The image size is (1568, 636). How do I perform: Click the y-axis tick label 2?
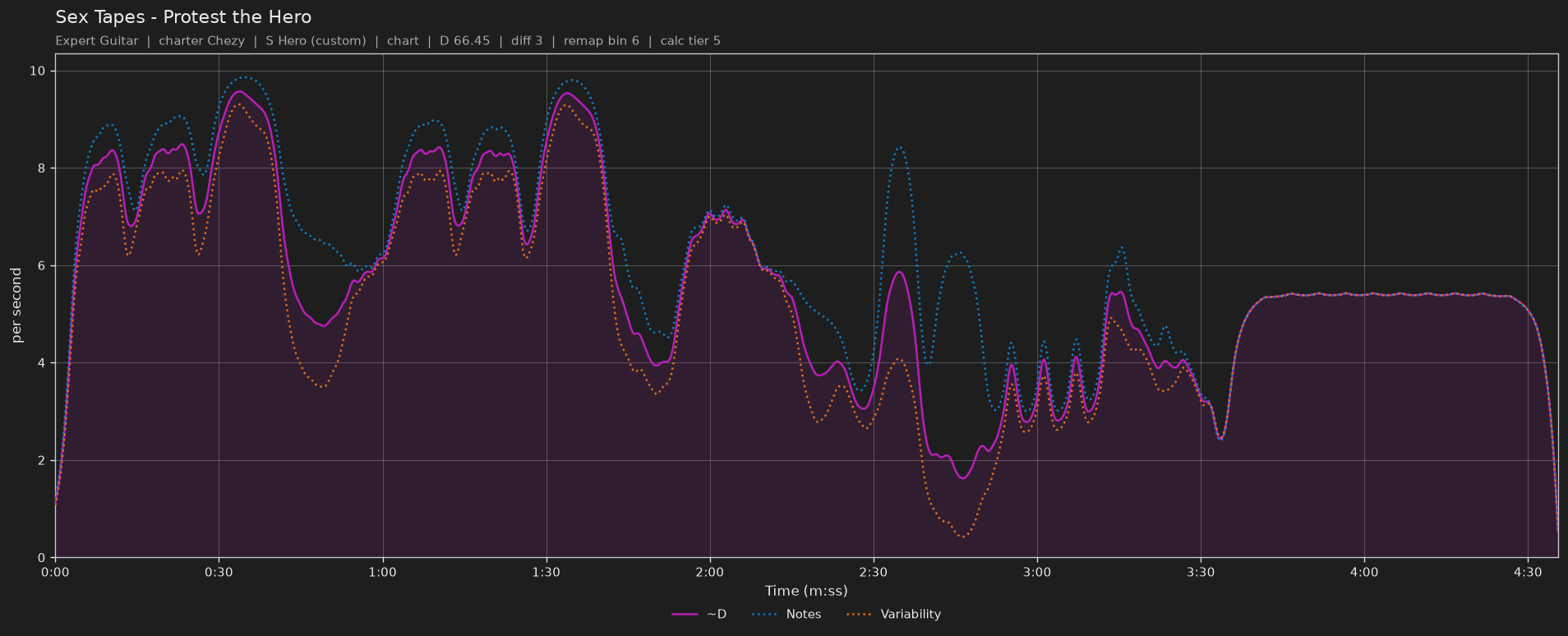click(41, 461)
